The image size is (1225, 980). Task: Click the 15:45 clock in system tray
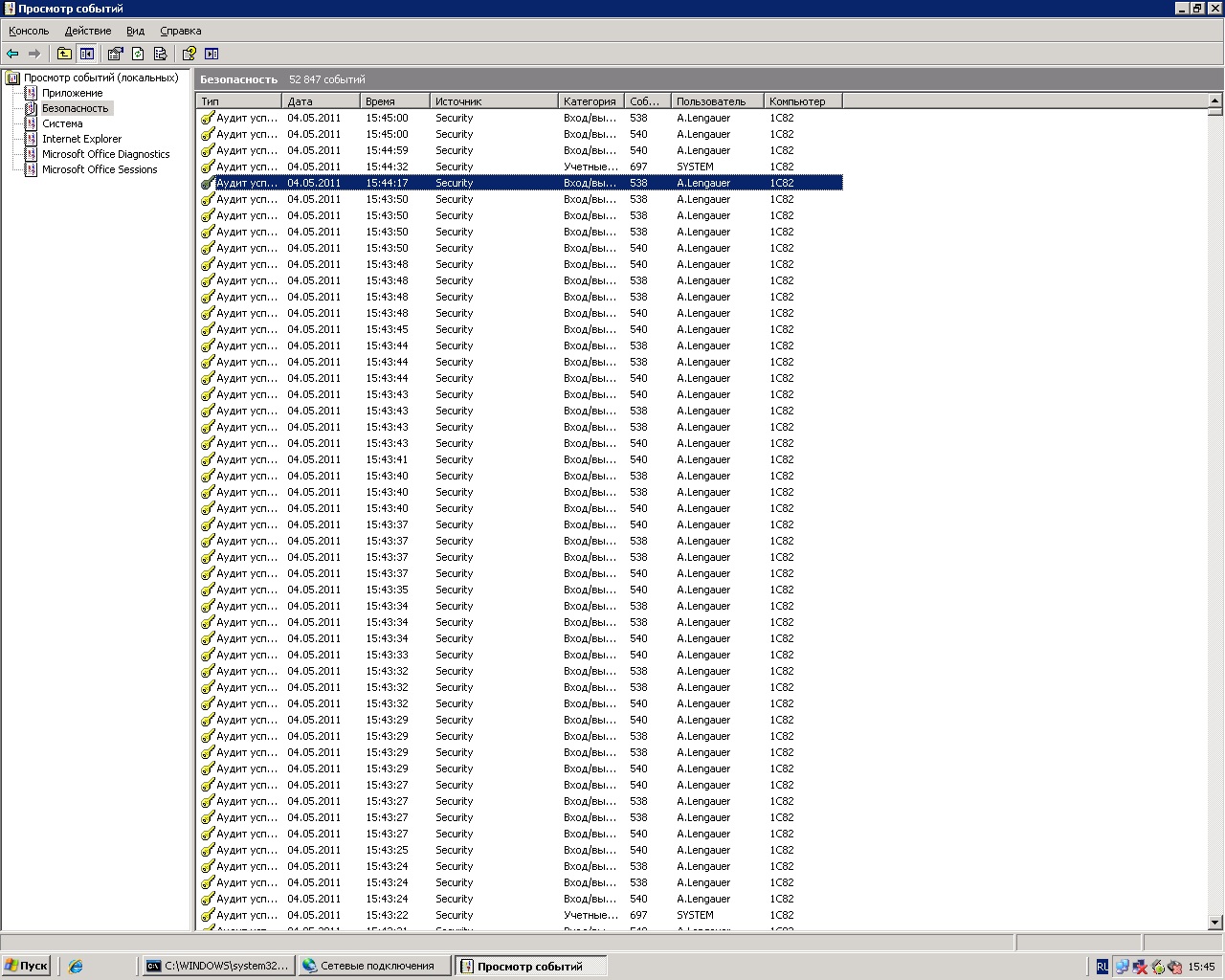coord(1201,967)
